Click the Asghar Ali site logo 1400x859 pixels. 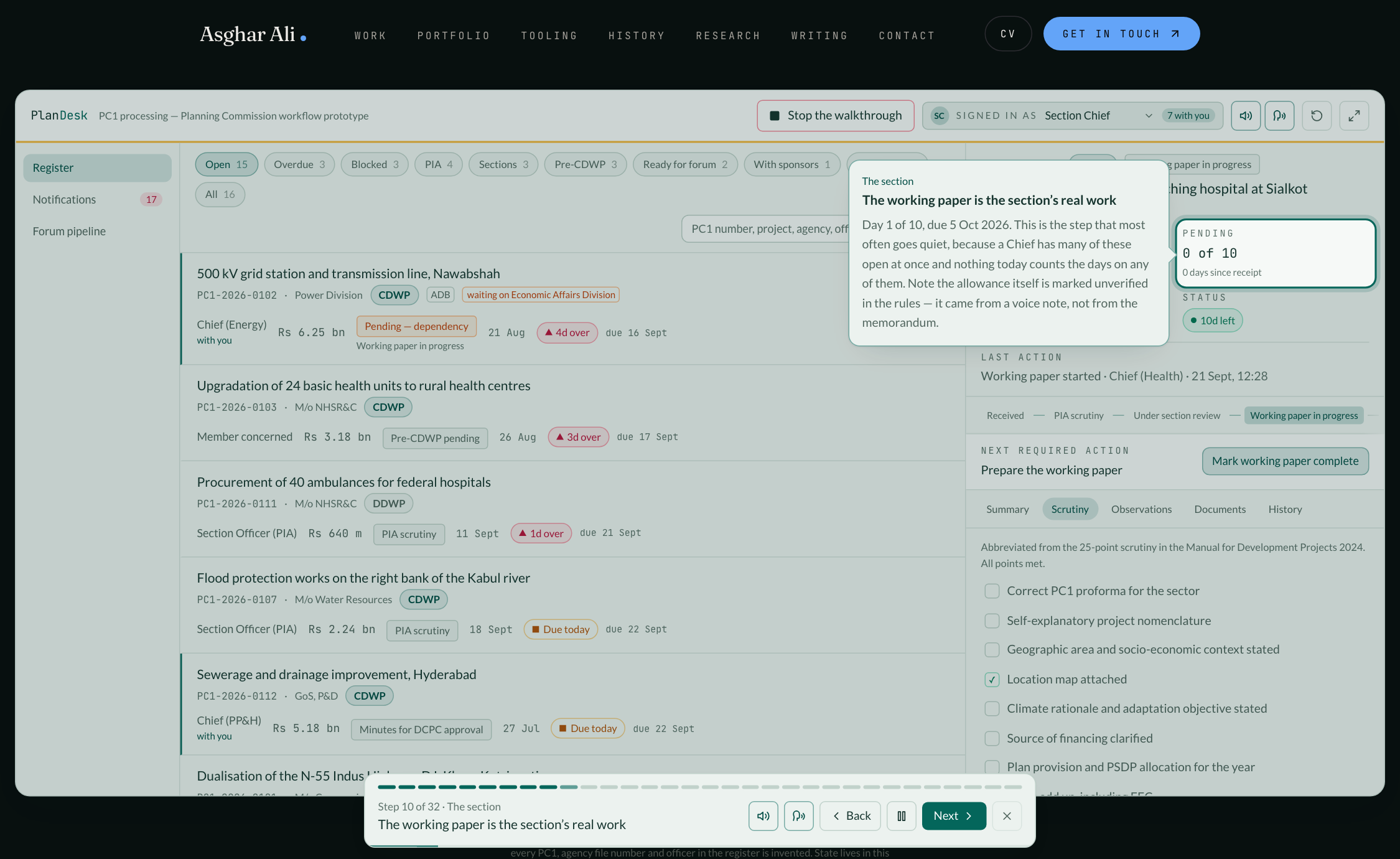tap(253, 34)
